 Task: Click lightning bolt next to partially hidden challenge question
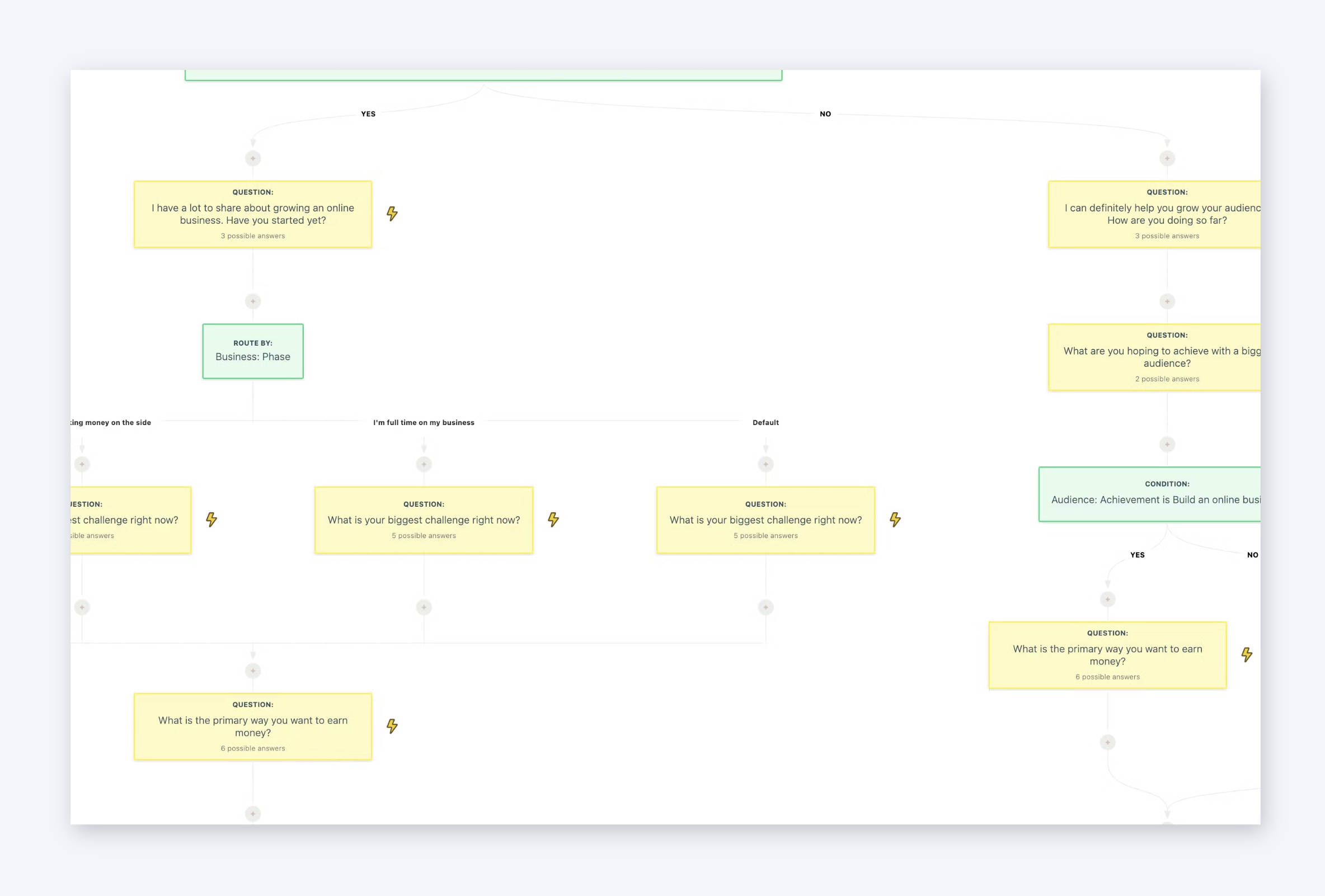(211, 519)
